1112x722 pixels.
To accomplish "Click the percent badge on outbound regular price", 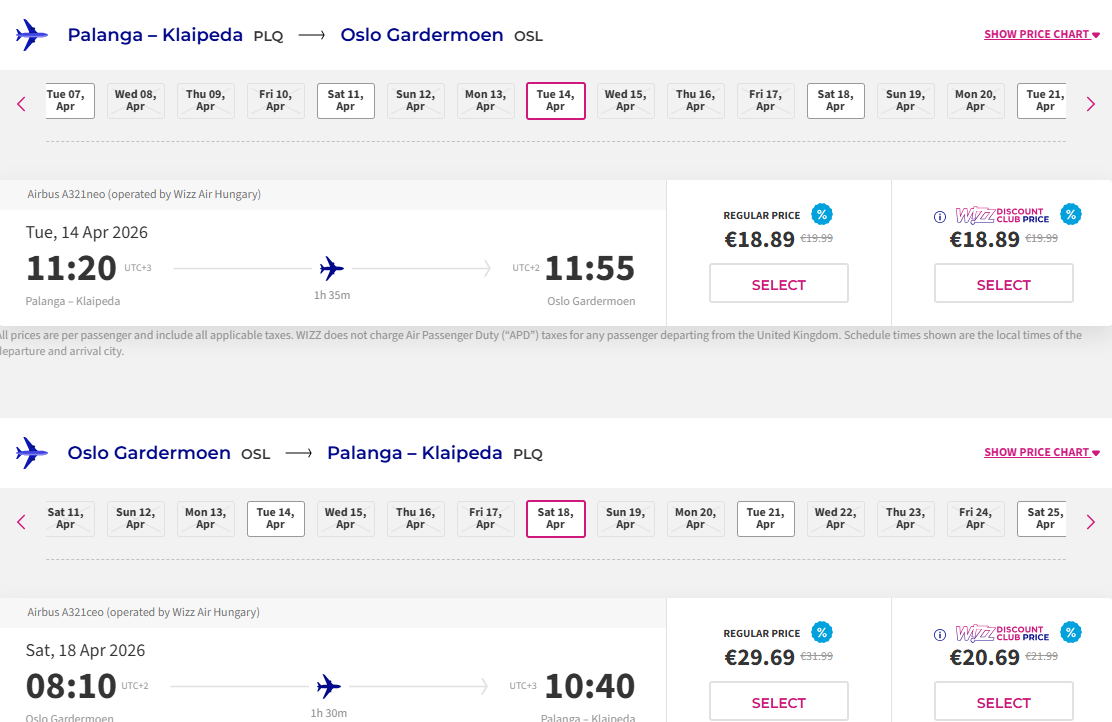I will [x=822, y=214].
